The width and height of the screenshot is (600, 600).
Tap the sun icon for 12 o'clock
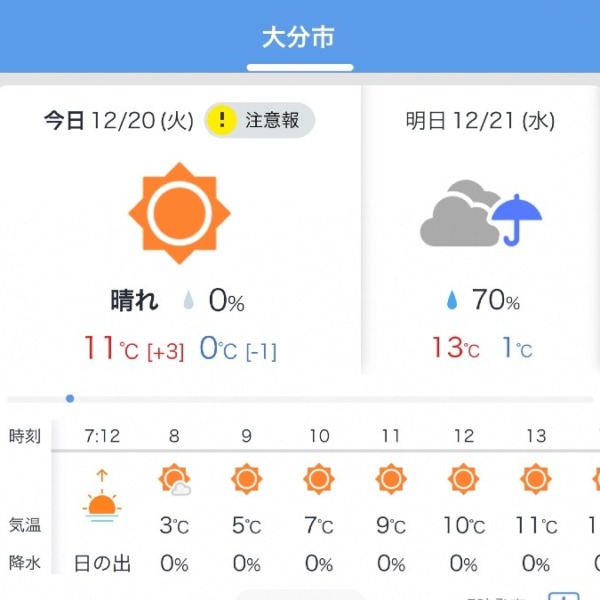click(463, 479)
